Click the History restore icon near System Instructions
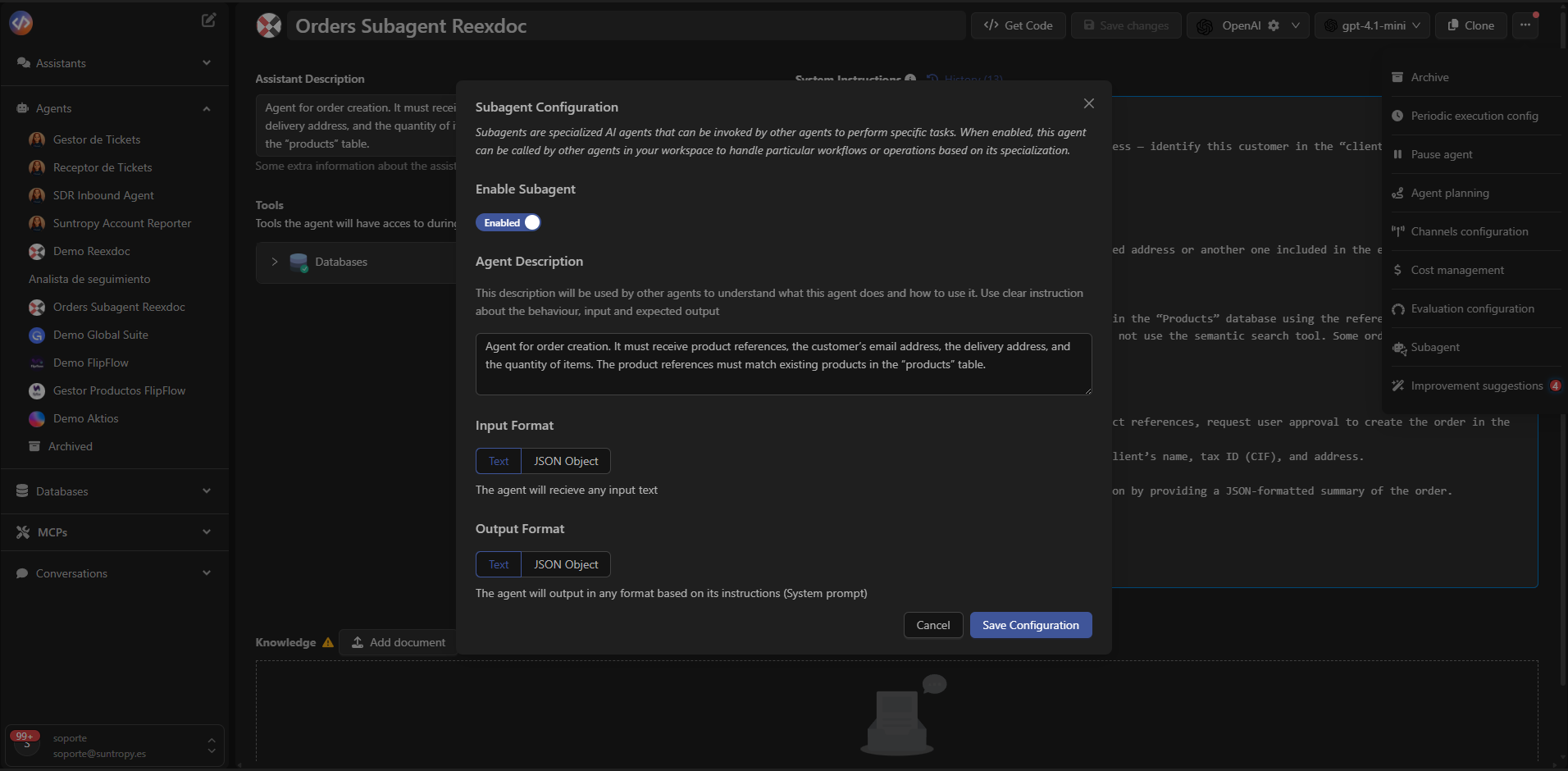The width and height of the screenshot is (1568, 771). (x=932, y=79)
